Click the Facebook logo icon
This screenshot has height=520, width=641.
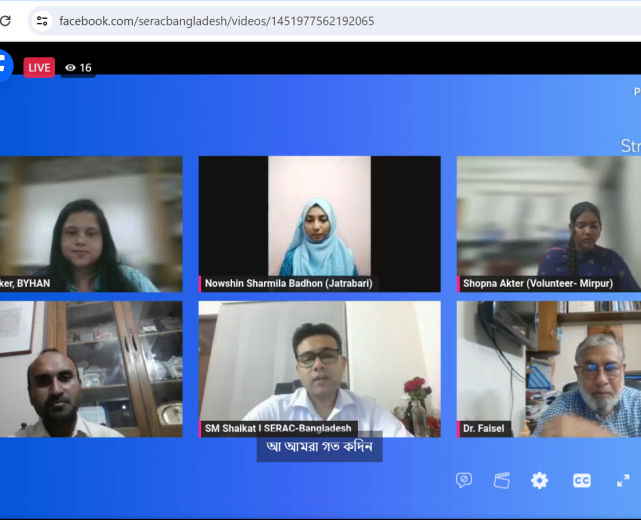(x=4, y=66)
